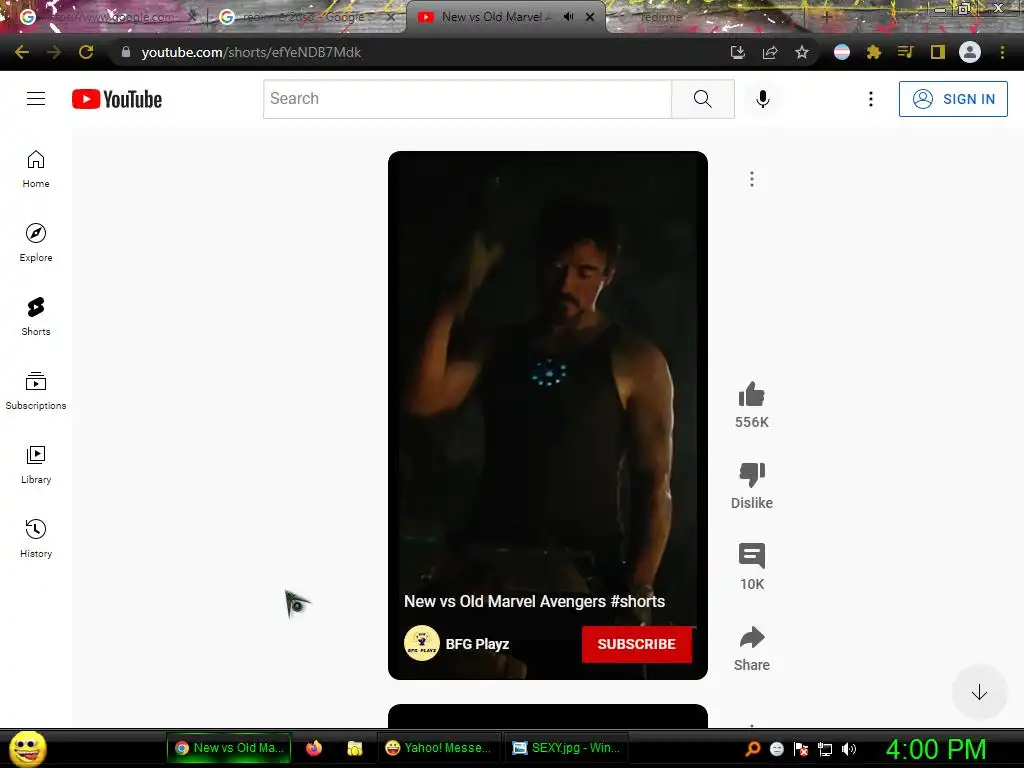This screenshot has height=768, width=1024.
Task: Open Chrome three-dot menu
Action: pos(1002,52)
